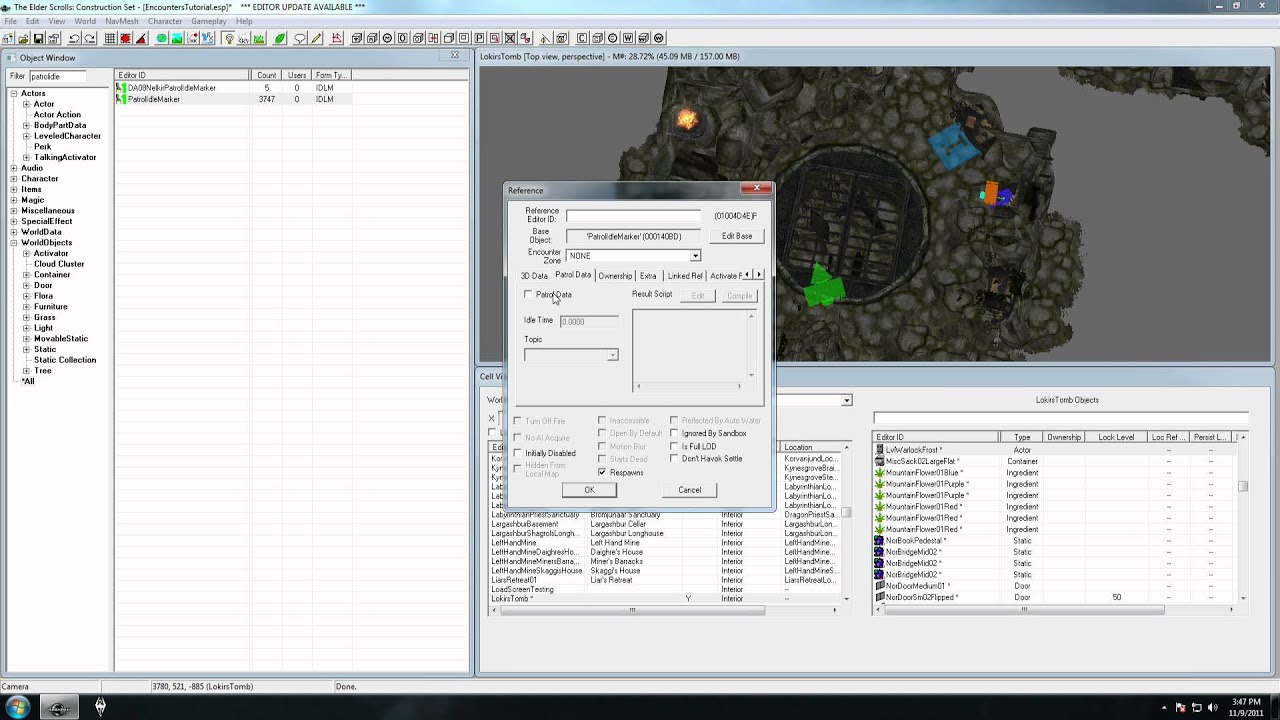Click the green PatrolIdleMarker row icon
The width and height of the screenshot is (1280, 720).
click(121, 99)
